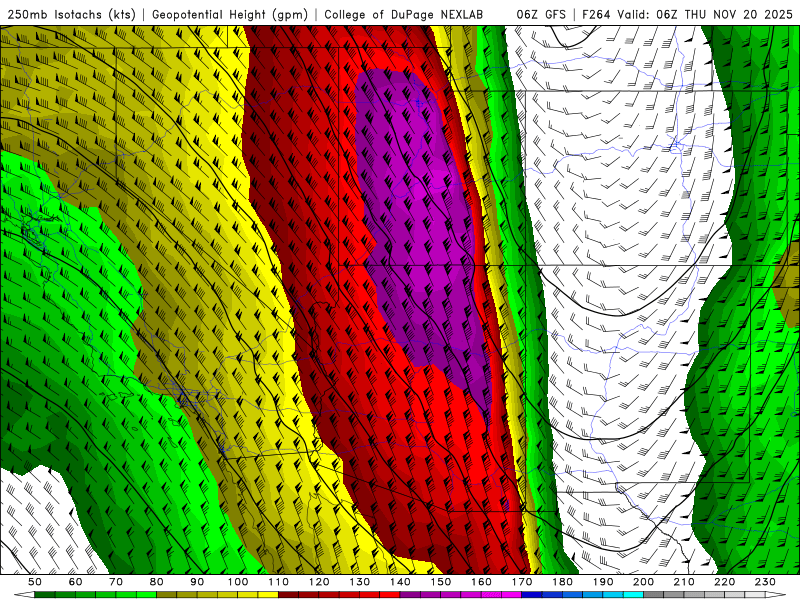Click the '100' legend value
The image size is (800, 600).
[x=238, y=582]
